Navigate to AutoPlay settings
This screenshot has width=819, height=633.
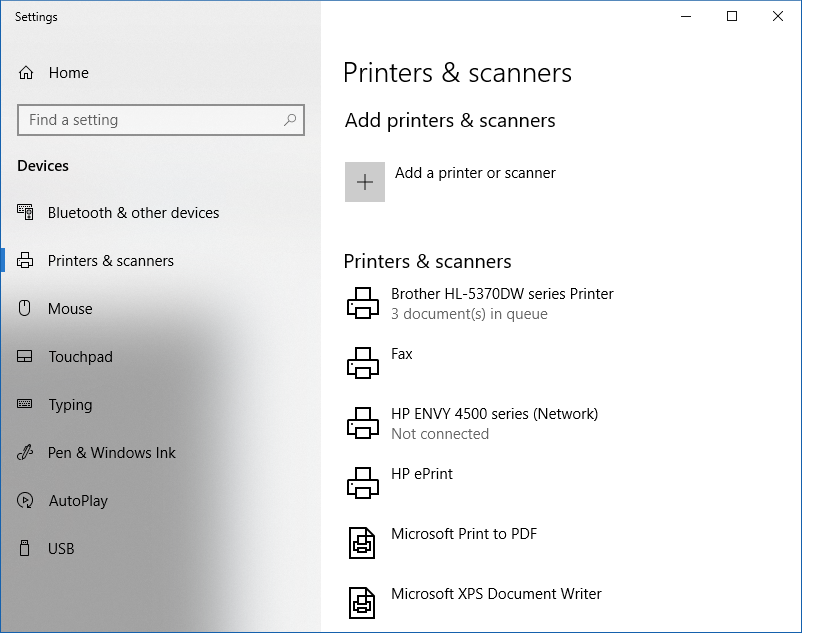click(x=78, y=501)
